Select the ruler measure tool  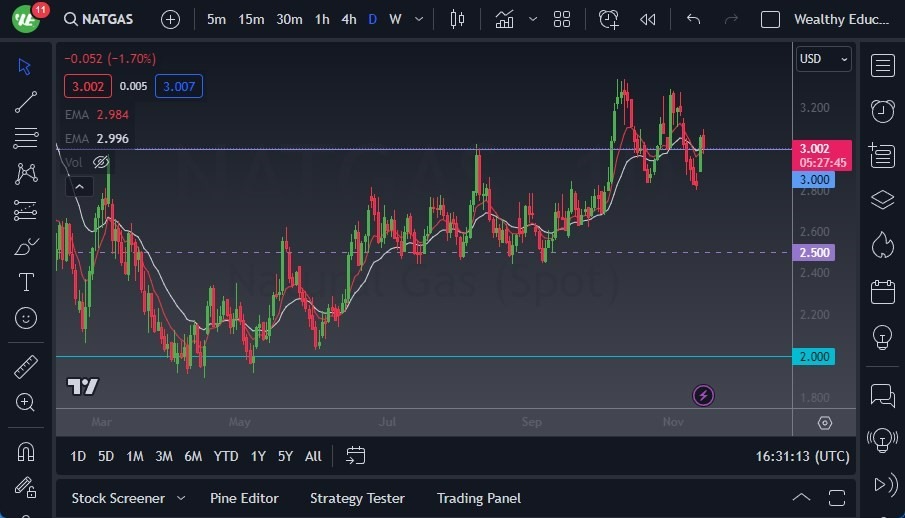point(26,367)
